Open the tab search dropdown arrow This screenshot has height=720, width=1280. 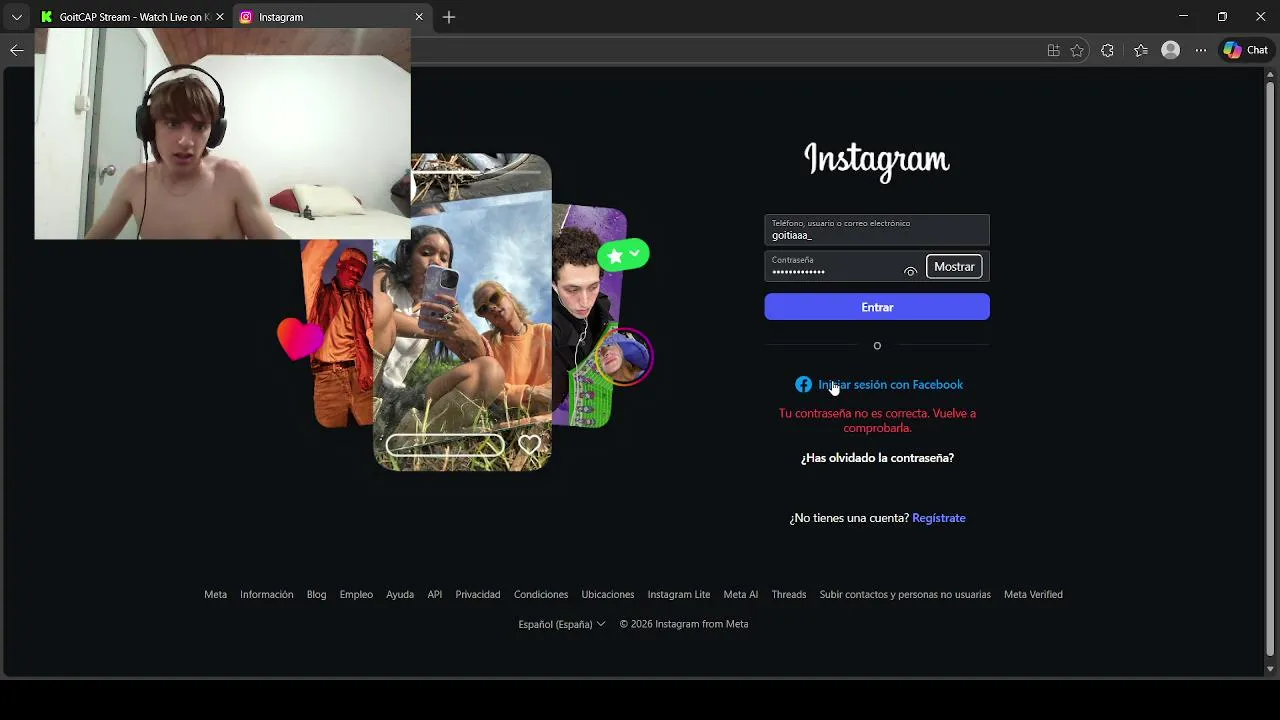16,17
